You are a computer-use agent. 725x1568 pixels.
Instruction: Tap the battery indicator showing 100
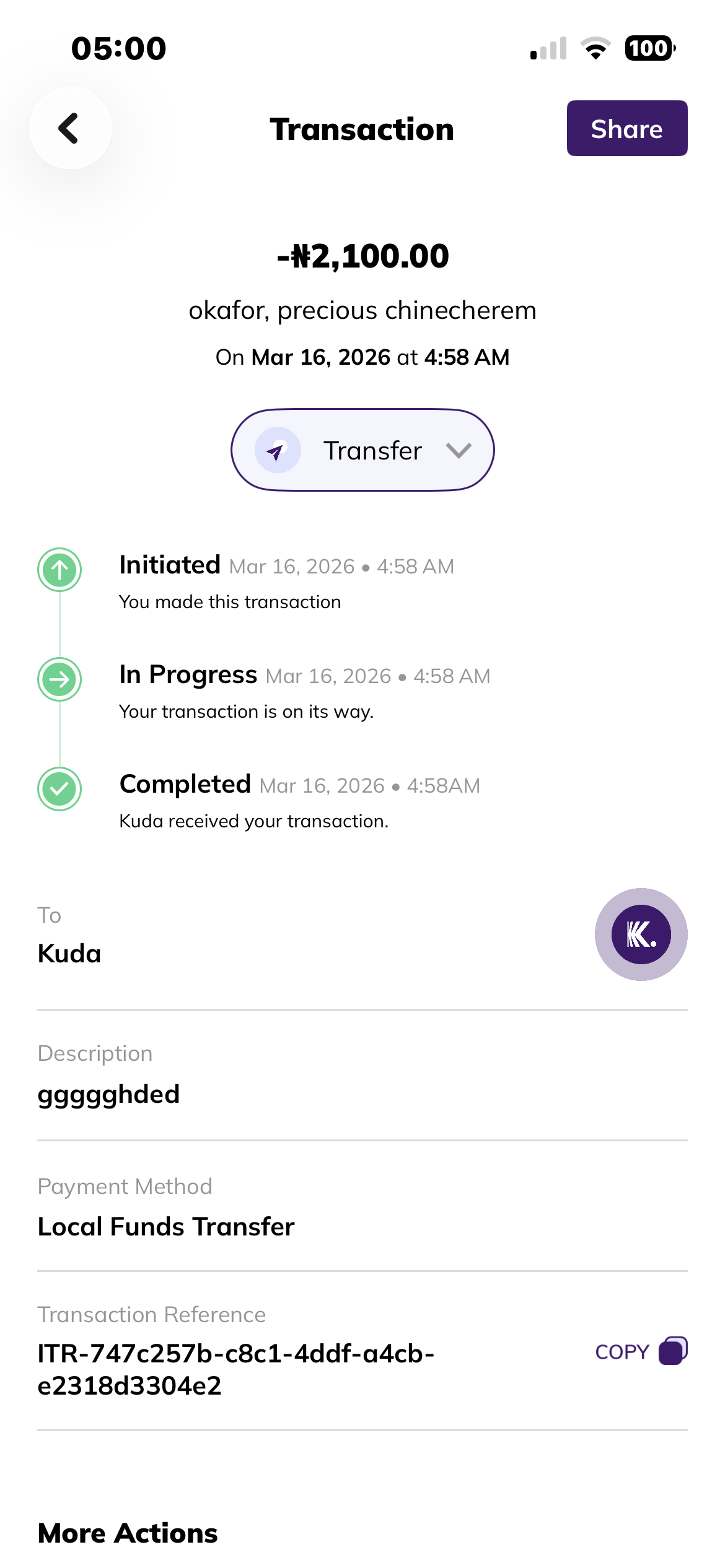coord(649,48)
